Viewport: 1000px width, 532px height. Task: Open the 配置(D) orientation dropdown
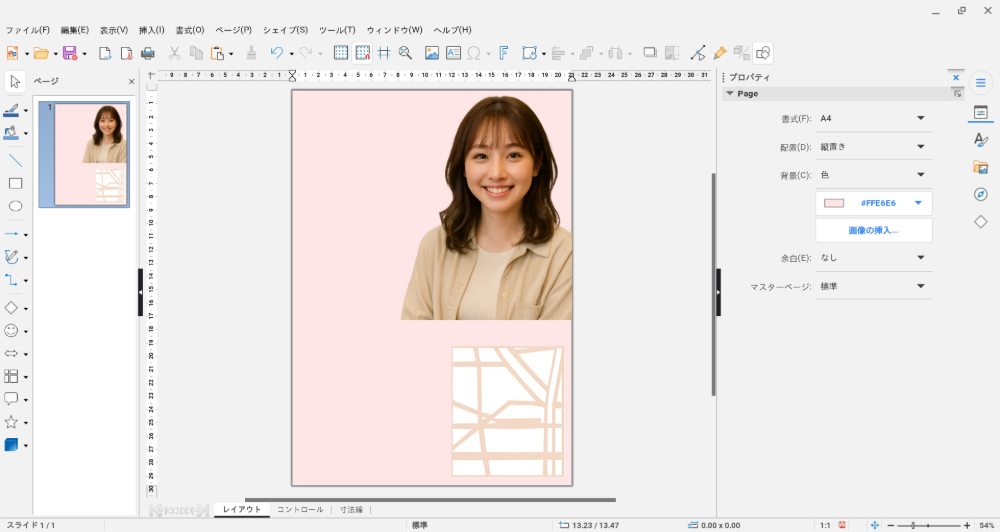coord(873,147)
